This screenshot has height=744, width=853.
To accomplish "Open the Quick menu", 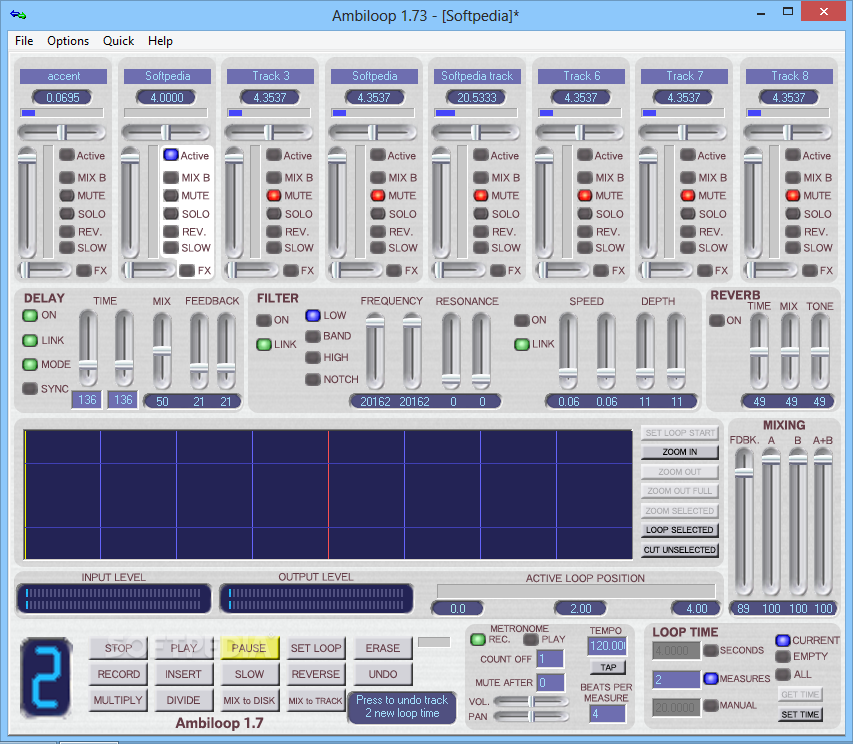I will 118,41.
